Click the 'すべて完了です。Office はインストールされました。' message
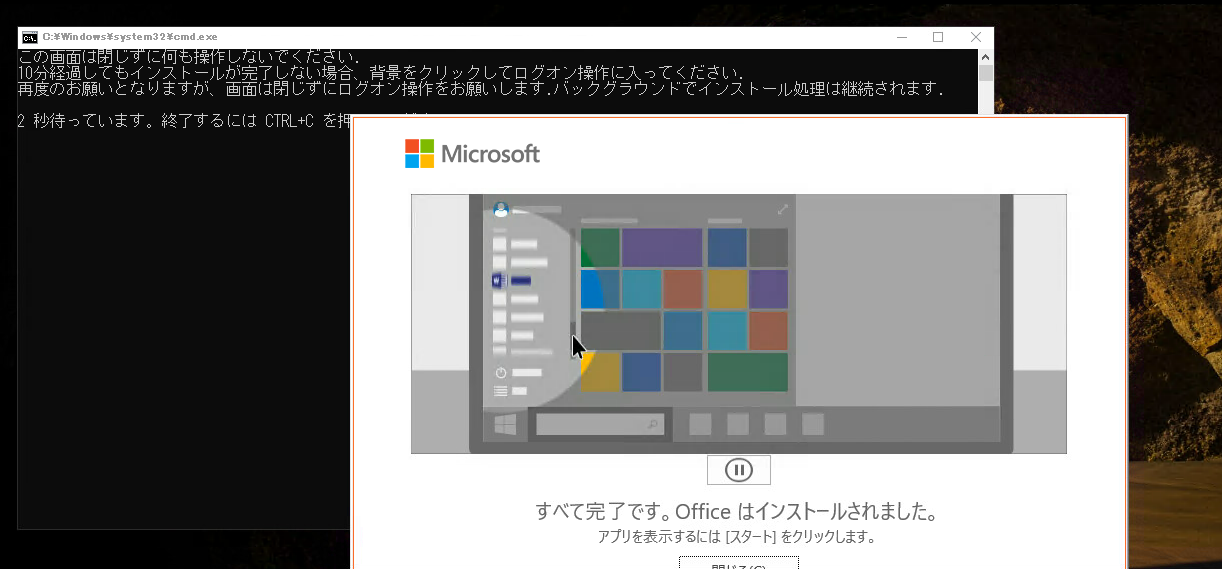 pos(738,512)
